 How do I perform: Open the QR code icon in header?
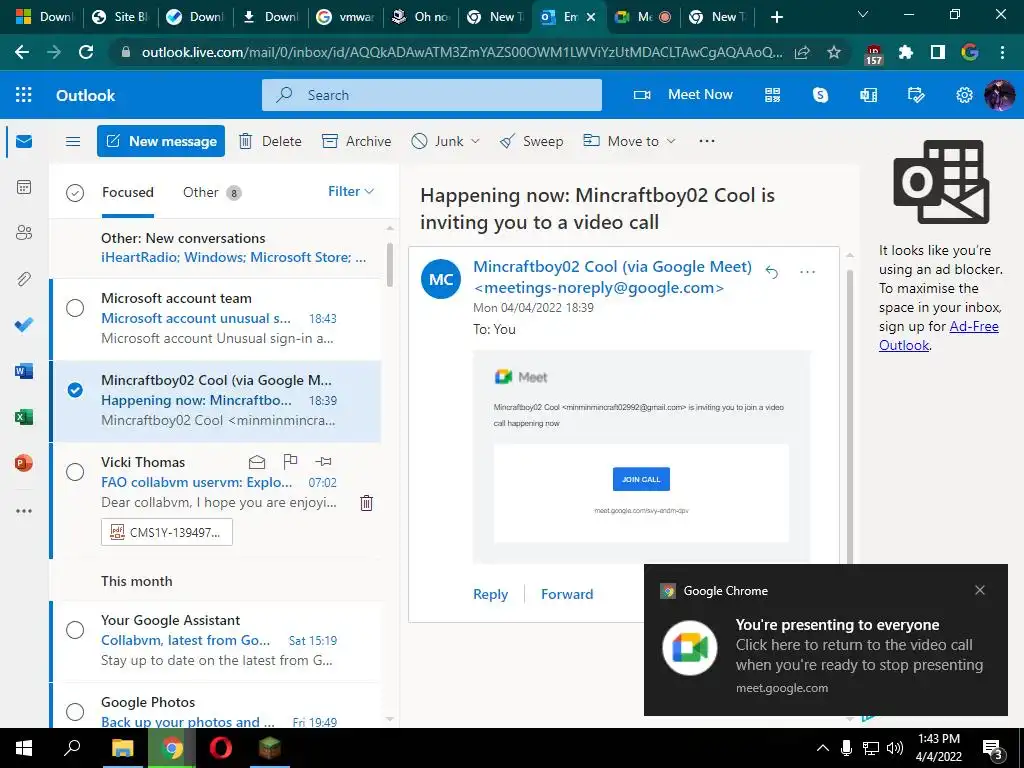click(x=773, y=95)
